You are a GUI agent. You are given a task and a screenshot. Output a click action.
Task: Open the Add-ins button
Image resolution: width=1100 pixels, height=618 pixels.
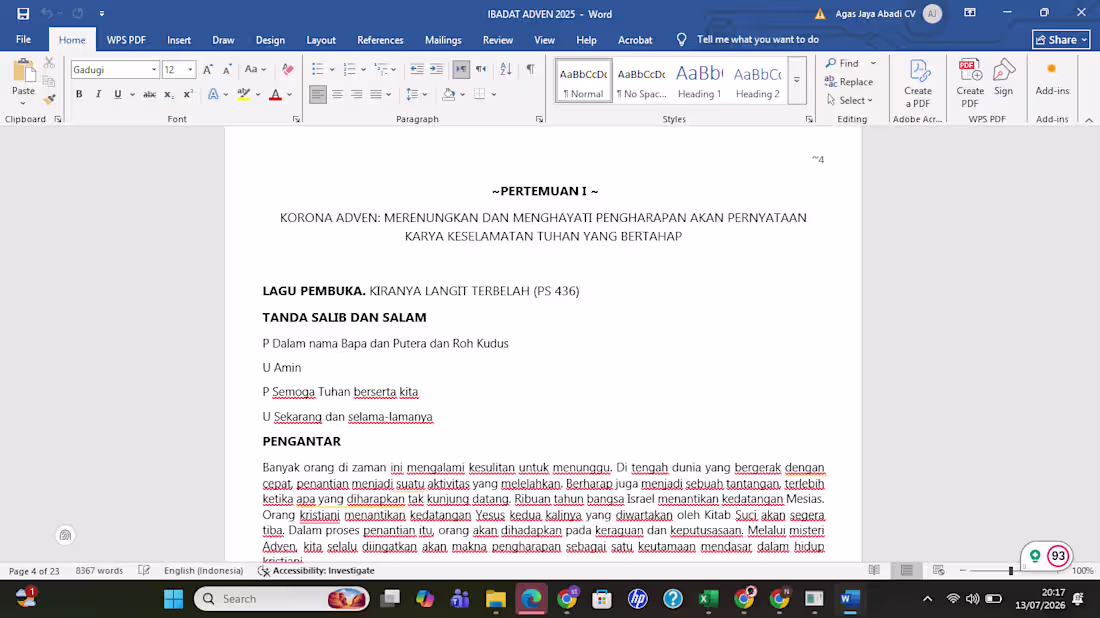tap(1052, 78)
